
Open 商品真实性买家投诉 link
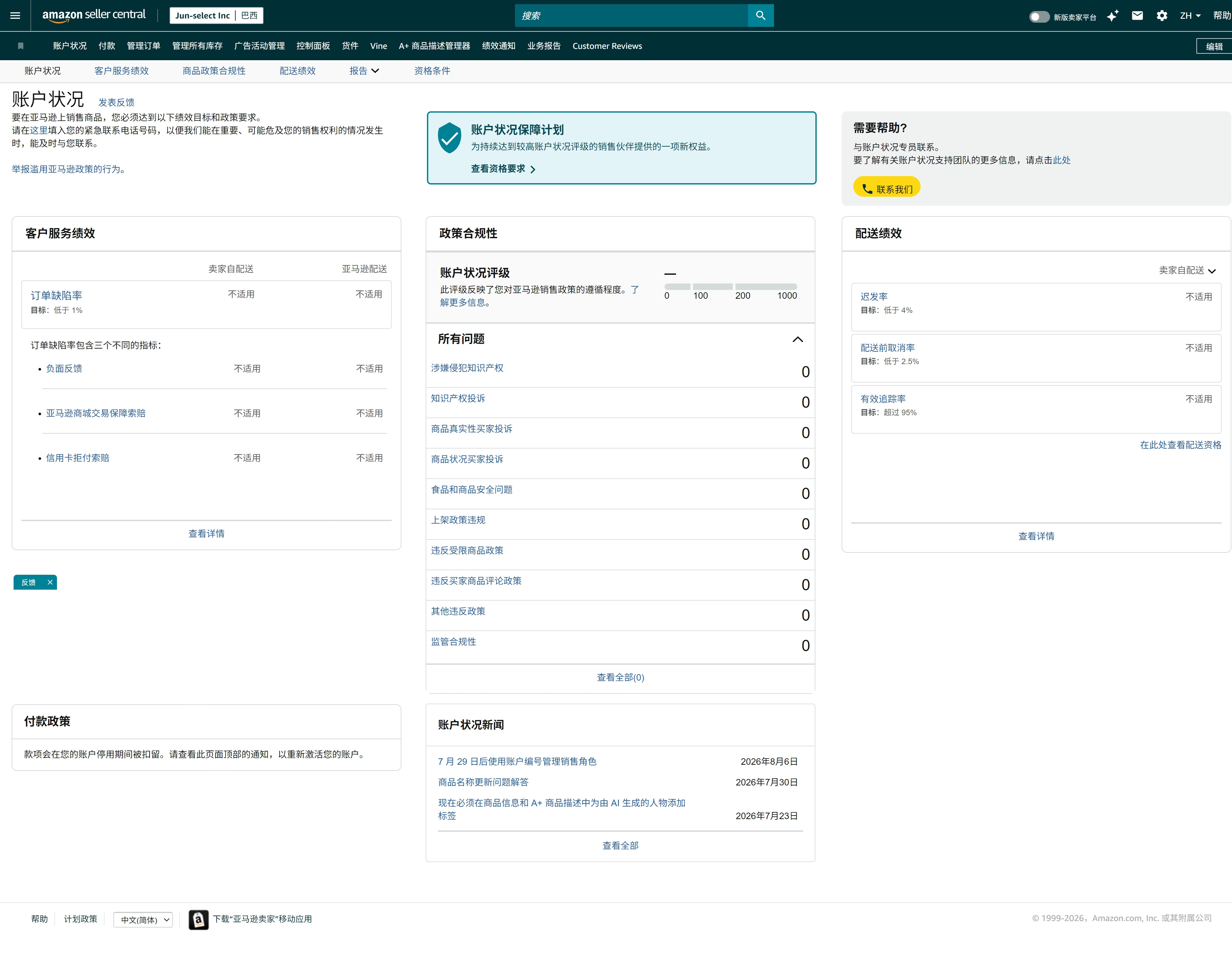pos(472,429)
